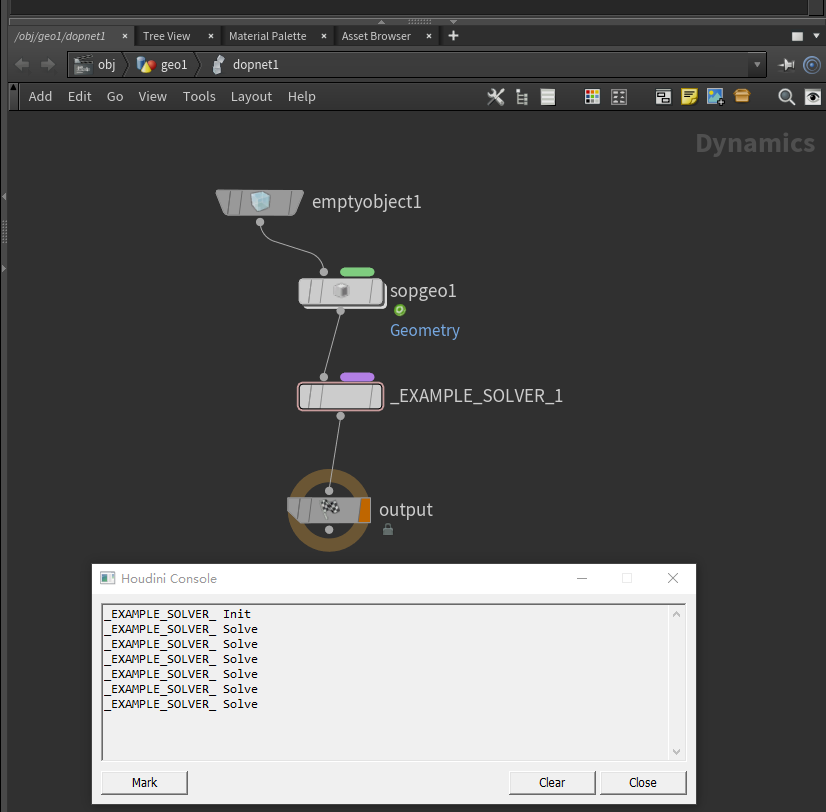The width and height of the screenshot is (826, 812).
Task: Switch to the Tree View tab
Action: pyautogui.click(x=166, y=36)
